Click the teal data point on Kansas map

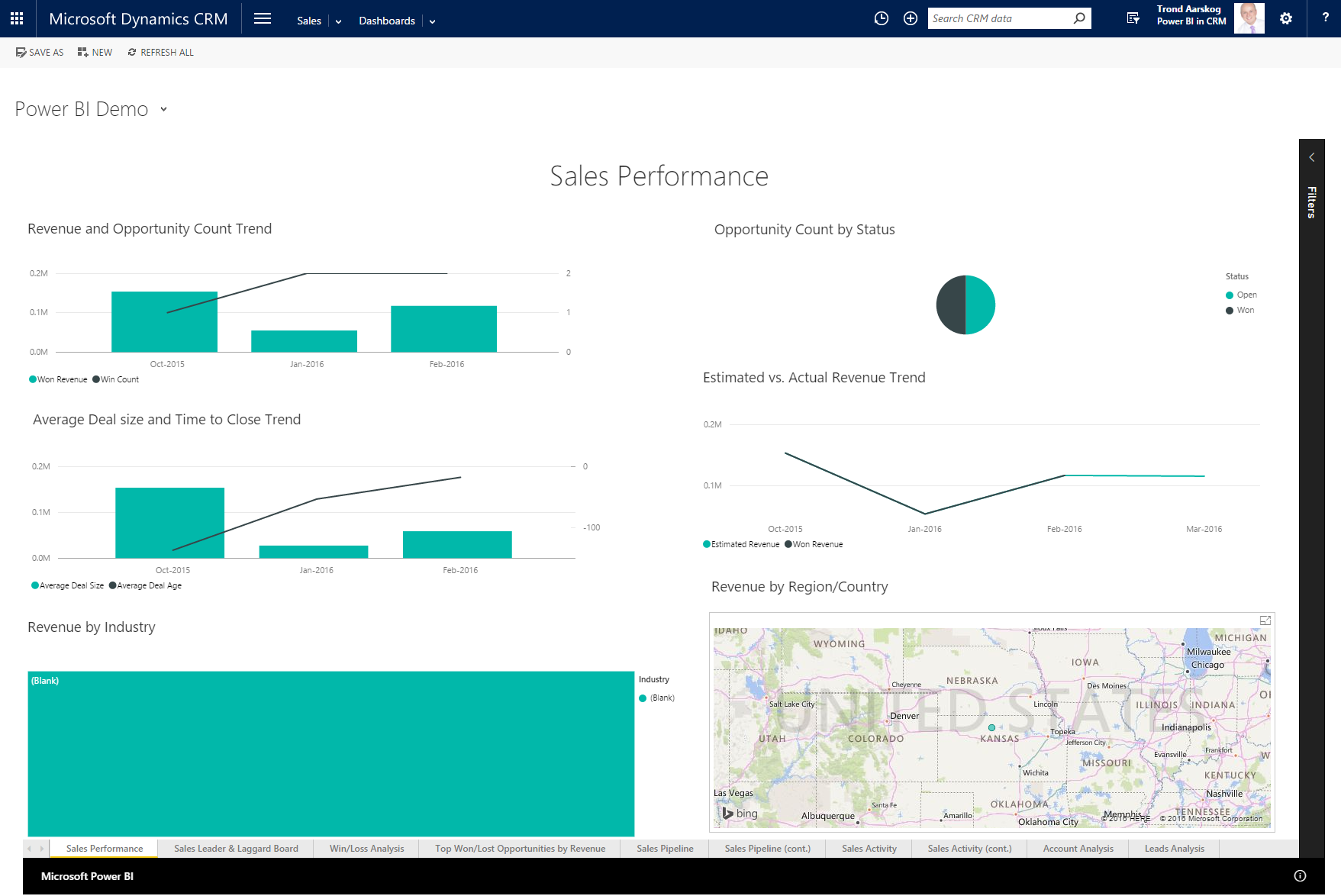[991, 727]
